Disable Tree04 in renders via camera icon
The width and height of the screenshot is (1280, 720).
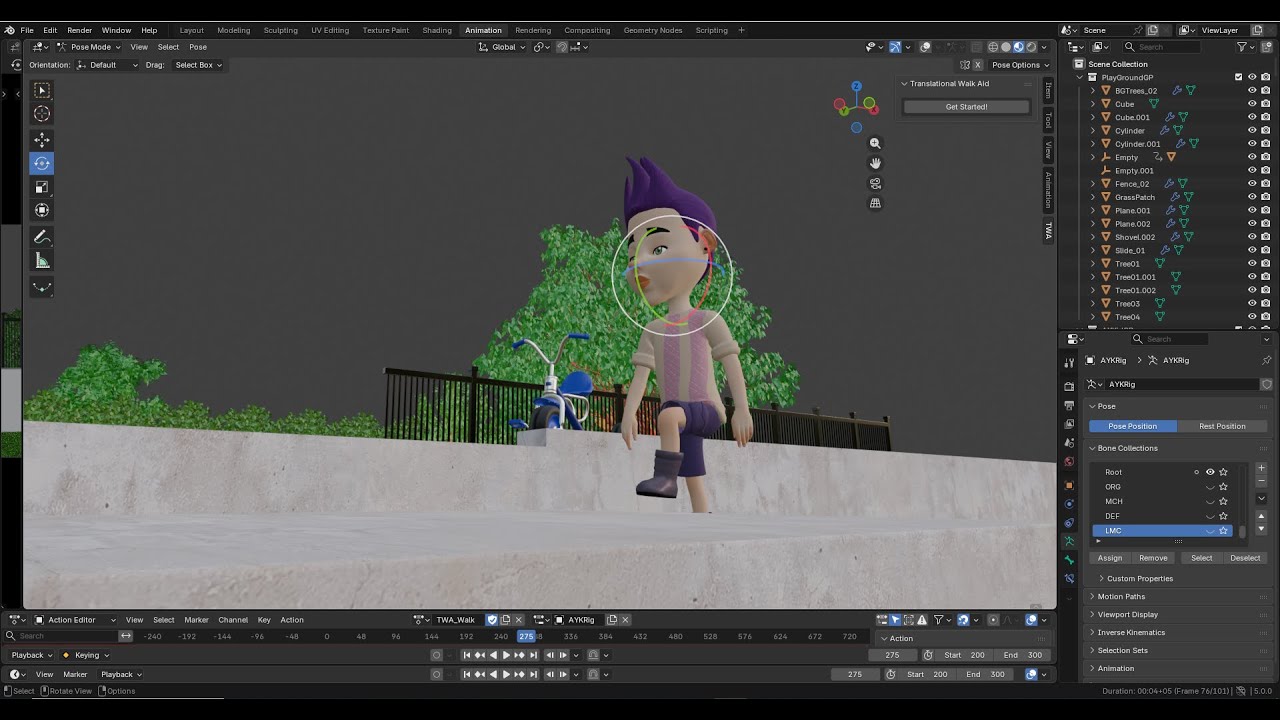pyautogui.click(x=1265, y=317)
